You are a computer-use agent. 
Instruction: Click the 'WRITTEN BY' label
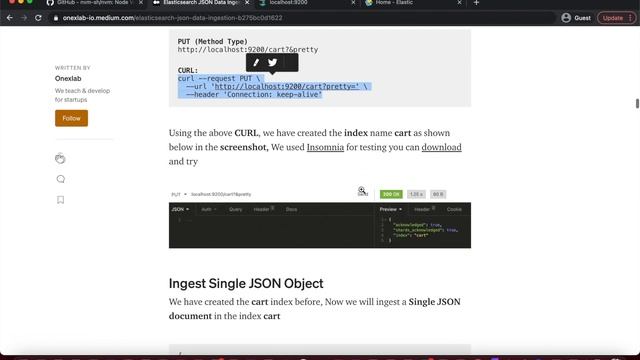click(x=73, y=68)
